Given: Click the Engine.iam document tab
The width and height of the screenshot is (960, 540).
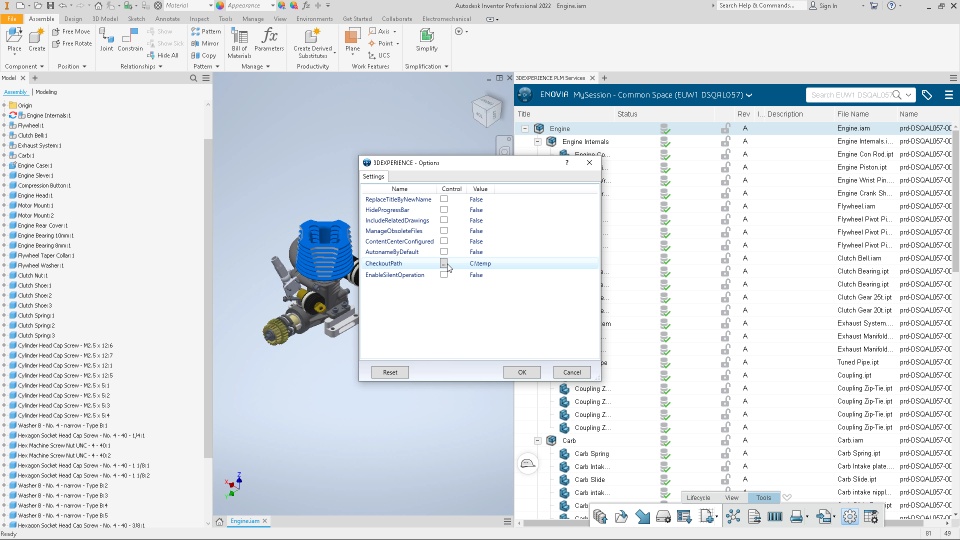Looking at the screenshot, I should click(x=245, y=521).
